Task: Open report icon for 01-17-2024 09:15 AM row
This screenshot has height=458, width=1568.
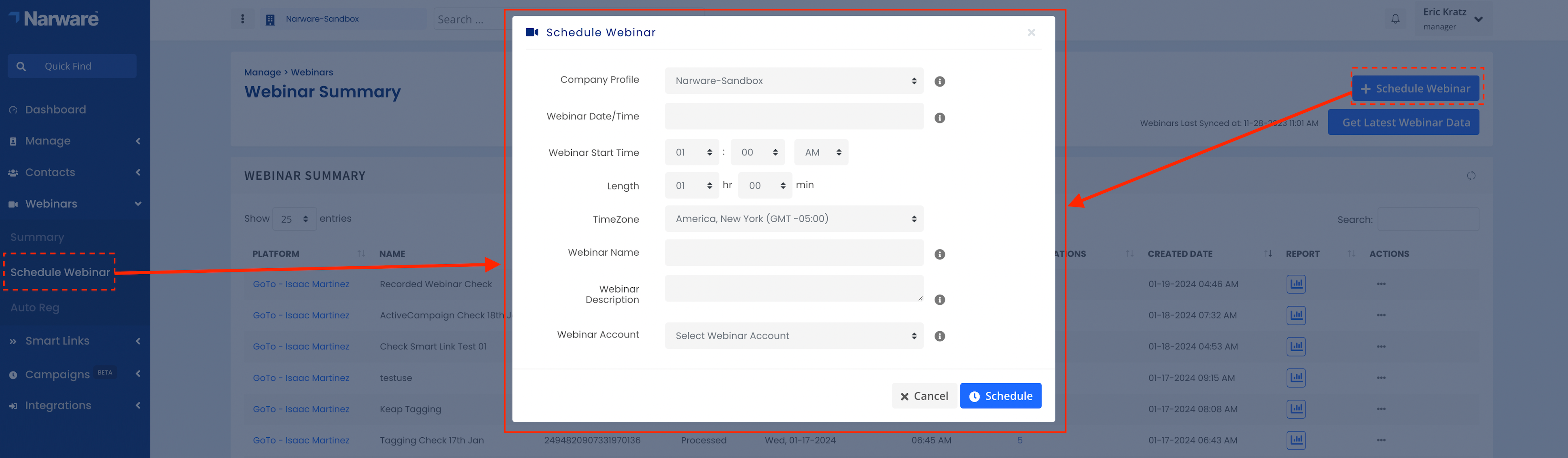Action: [x=1296, y=377]
